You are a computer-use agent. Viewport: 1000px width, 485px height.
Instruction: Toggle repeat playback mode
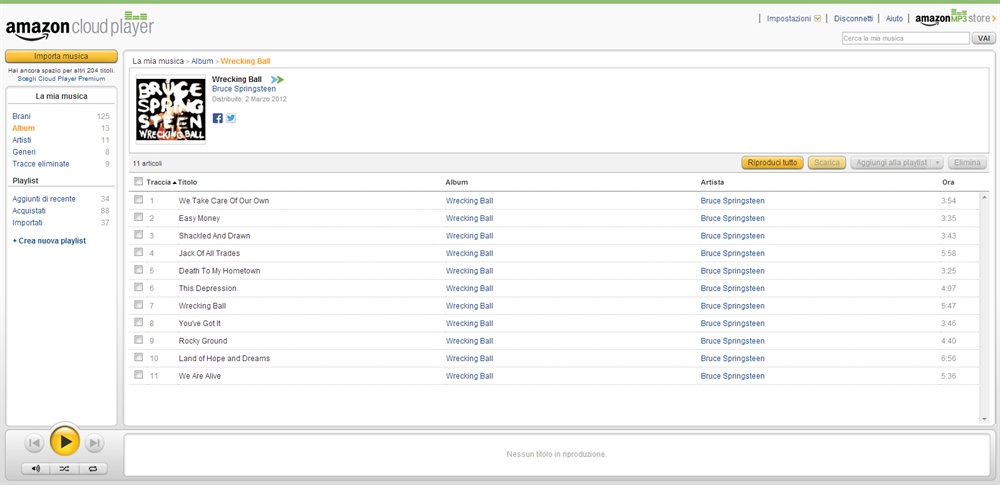[93, 469]
